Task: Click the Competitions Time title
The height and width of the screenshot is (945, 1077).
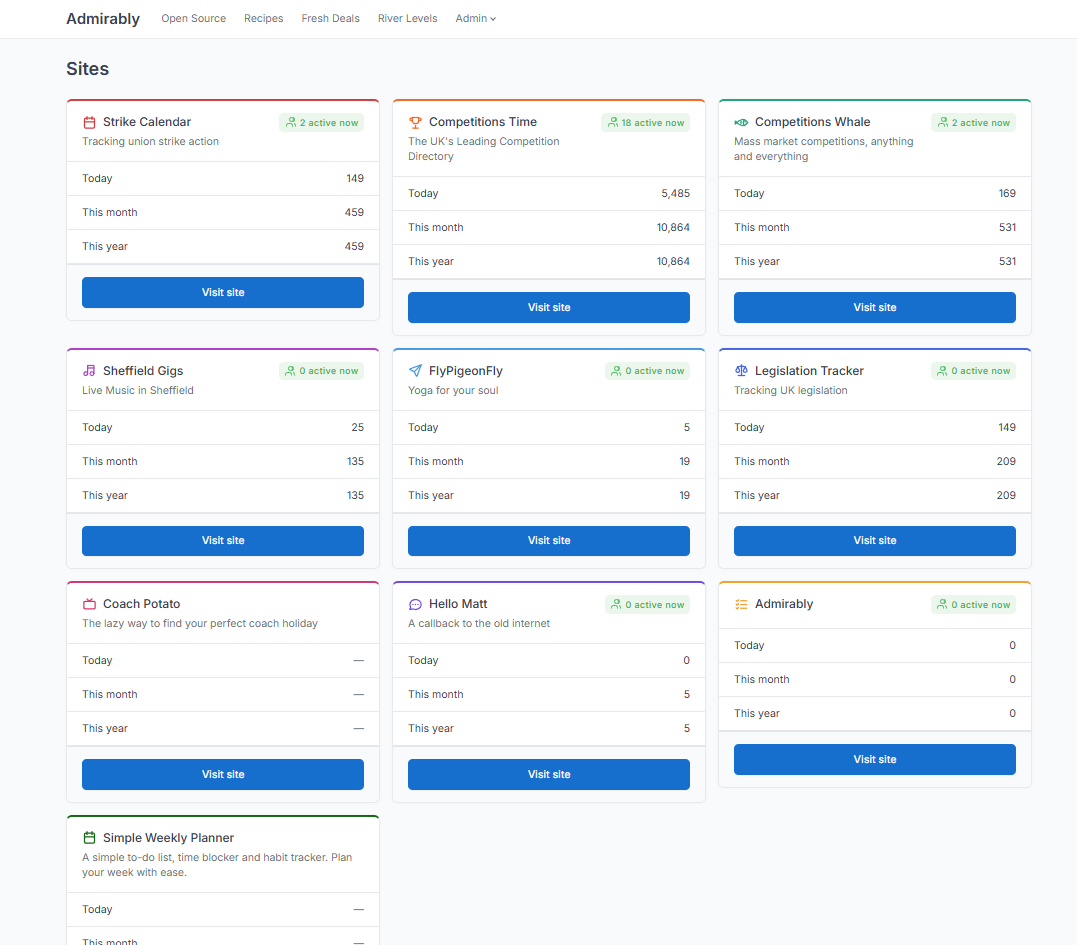Action: [483, 122]
